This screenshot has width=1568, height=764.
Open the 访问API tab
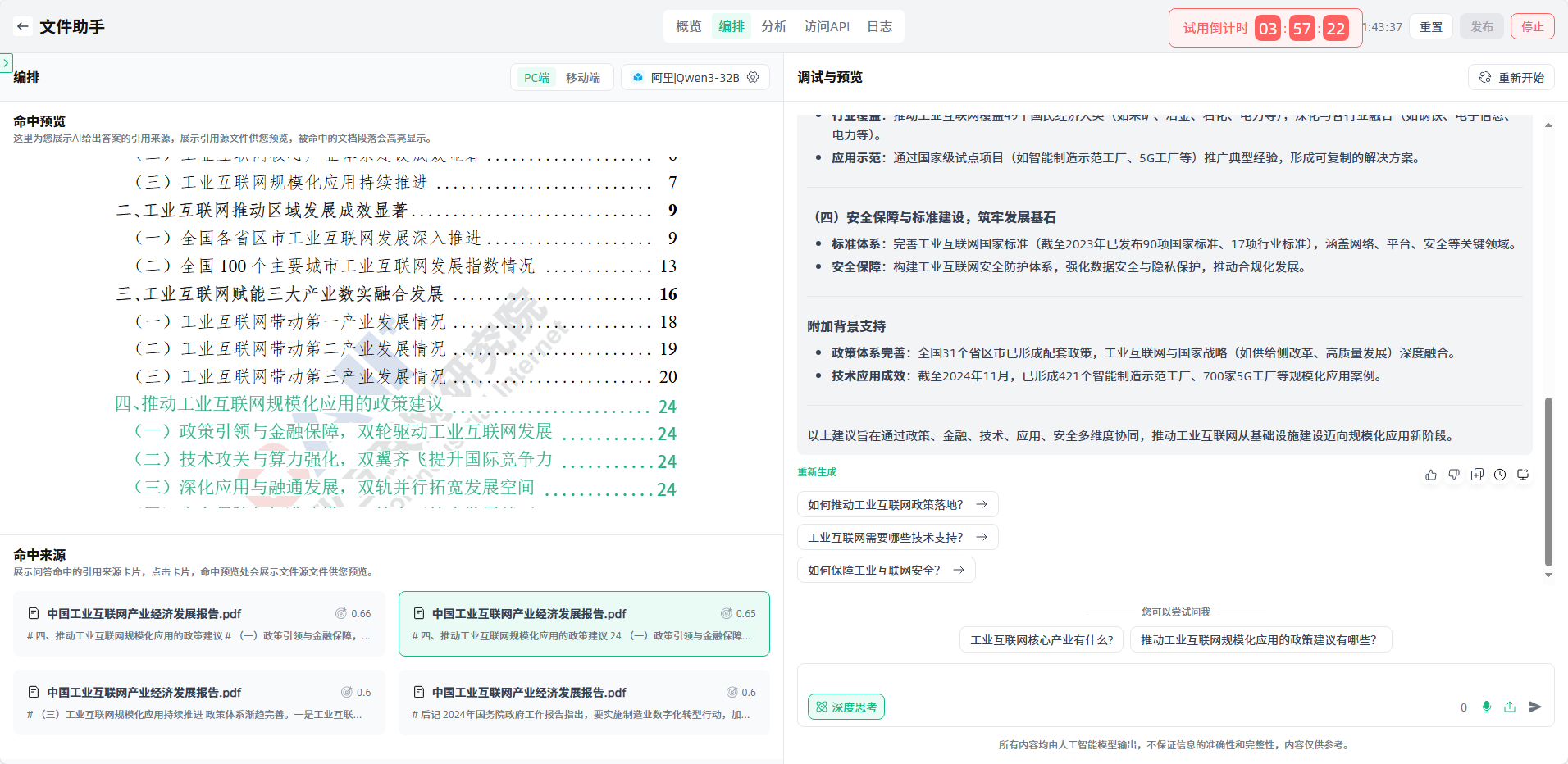tap(827, 26)
